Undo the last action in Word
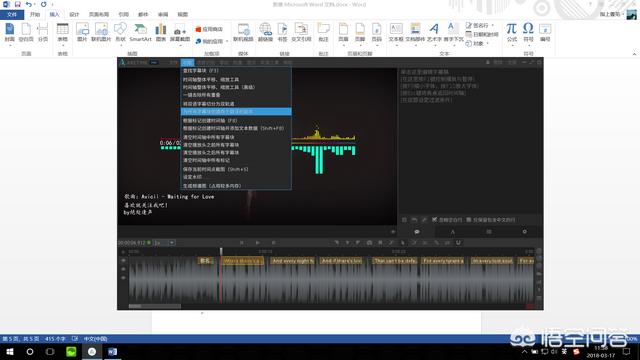This screenshot has height=360, width=640. point(28,4)
